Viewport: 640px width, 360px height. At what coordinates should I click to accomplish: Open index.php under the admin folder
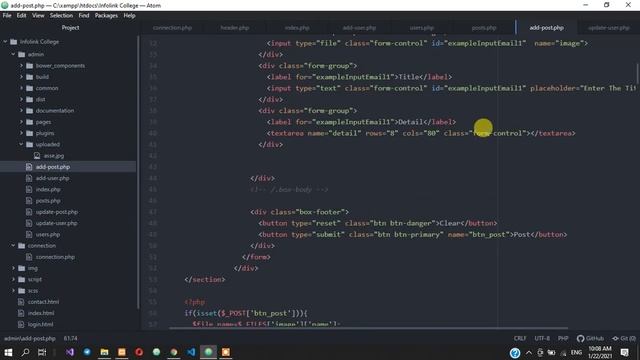click(48, 189)
